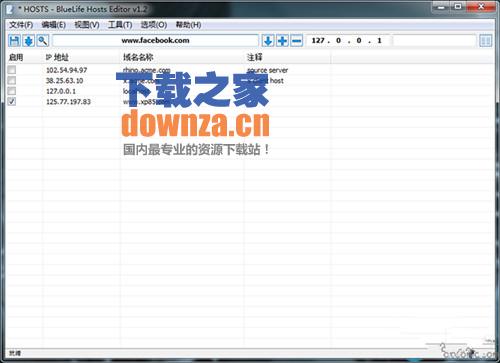Click the minus icon to remove entry
Viewport: 500px width, 363px height.
click(297, 41)
